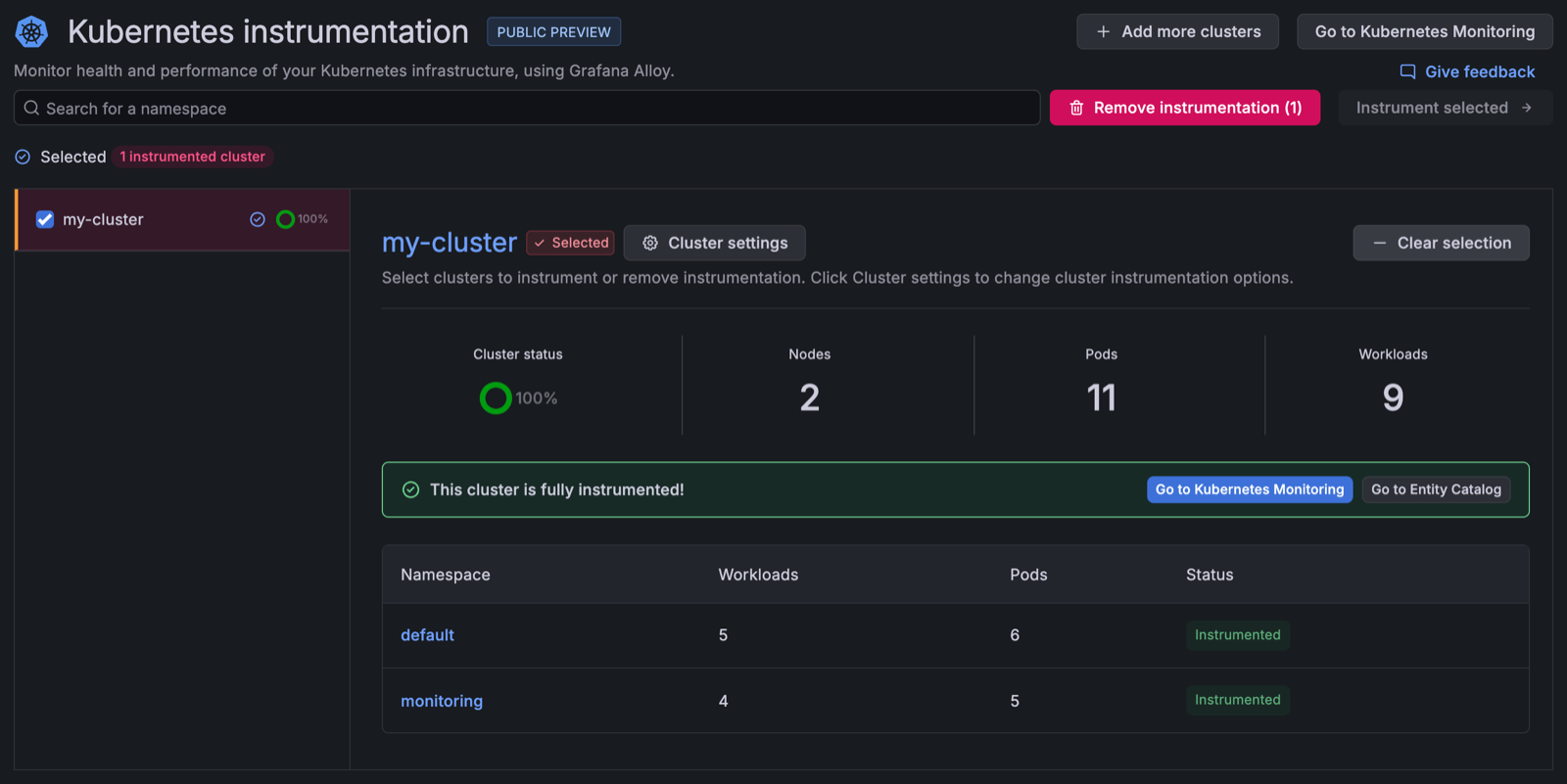
Task: Click the search magnifier icon in namespace field
Action: click(x=31, y=108)
